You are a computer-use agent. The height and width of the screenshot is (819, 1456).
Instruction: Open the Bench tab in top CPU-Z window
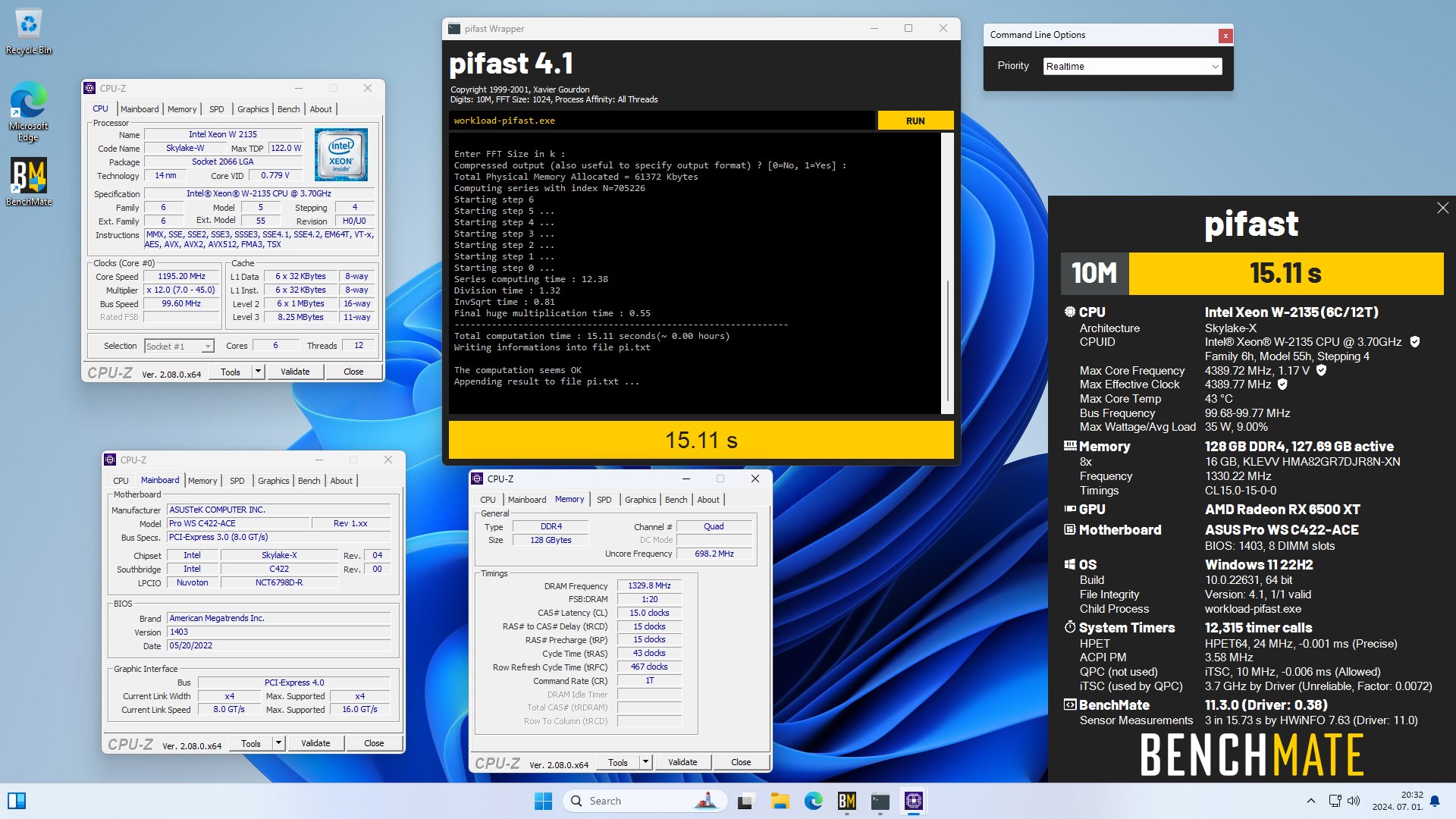pyautogui.click(x=288, y=109)
